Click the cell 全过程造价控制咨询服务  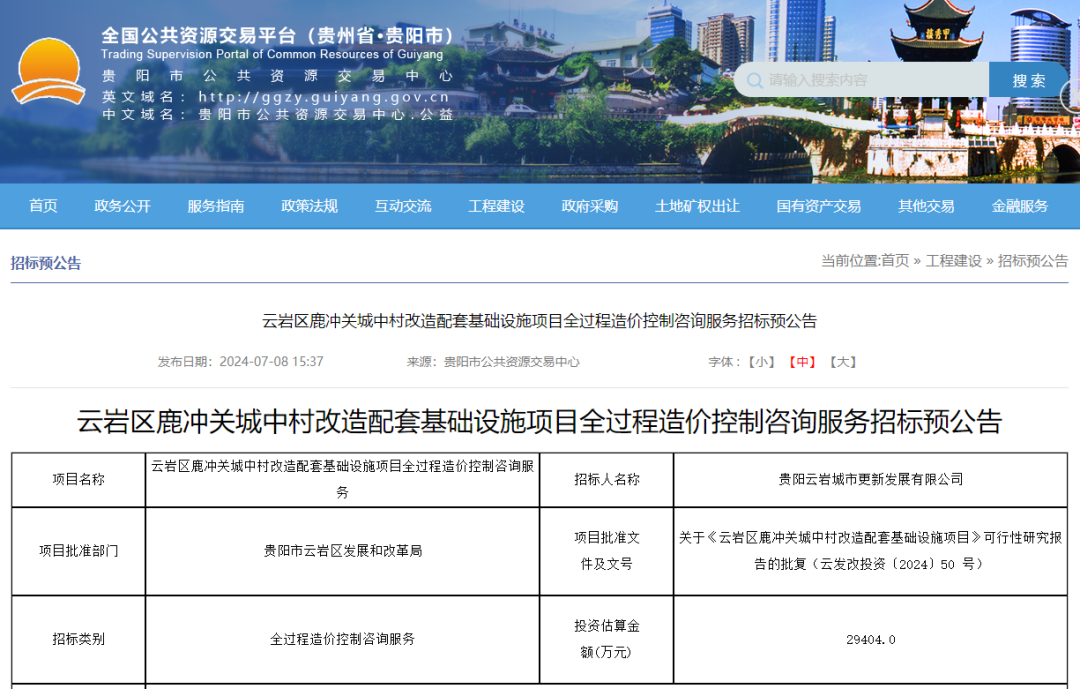pyautogui.click(x=342, y=639)
